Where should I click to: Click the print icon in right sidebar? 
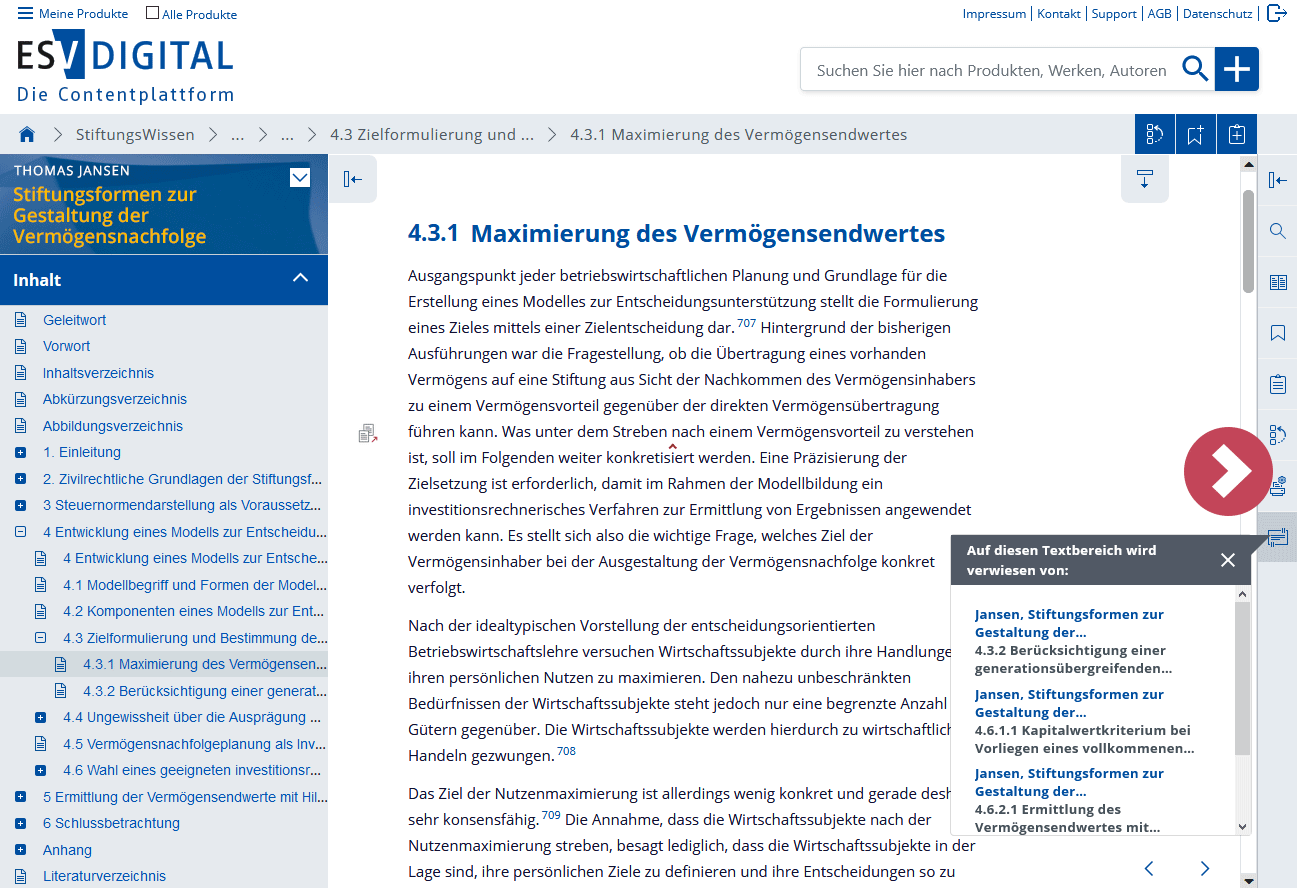click(1277, 488)
